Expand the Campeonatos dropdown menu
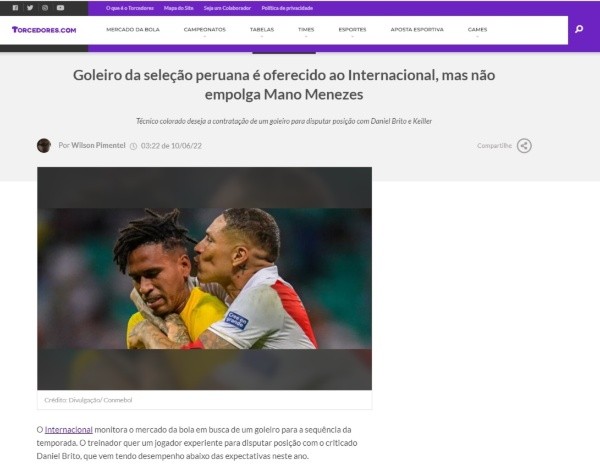 click(205, 29)
